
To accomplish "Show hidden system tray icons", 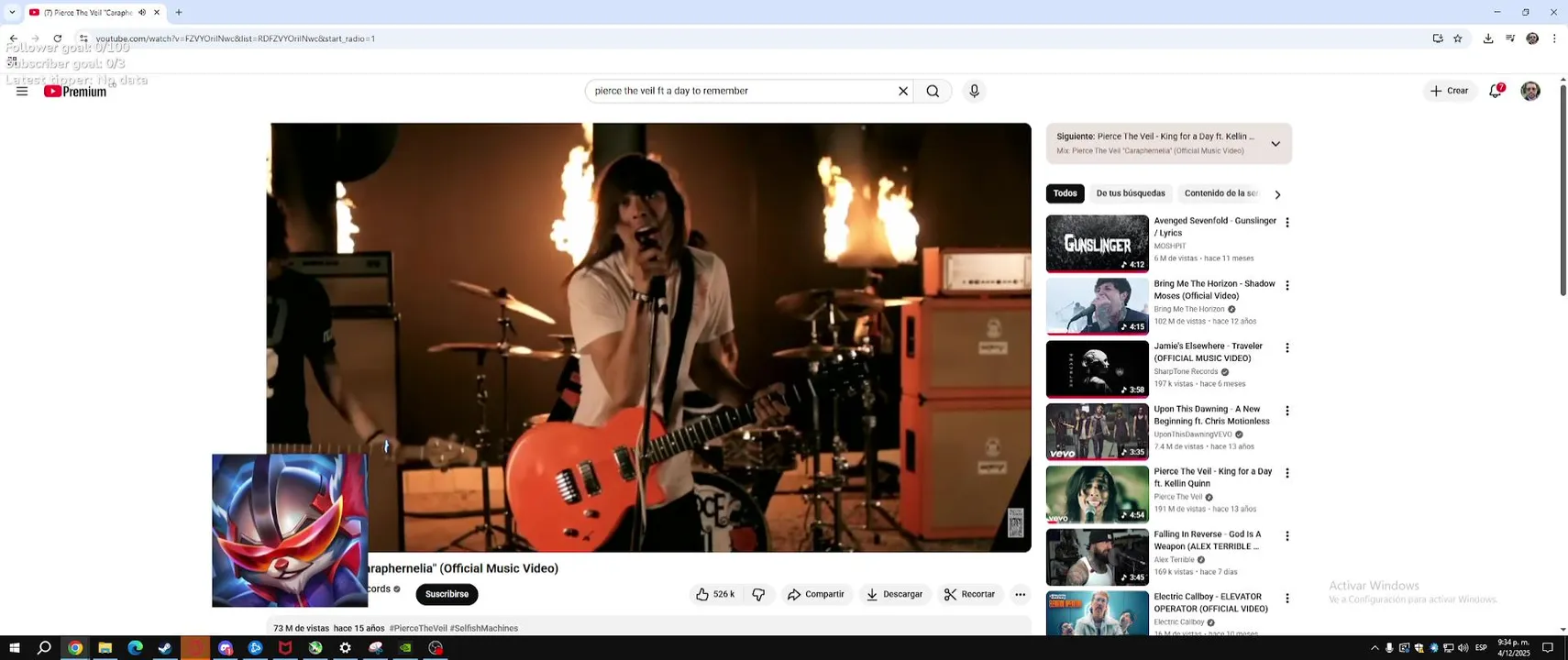I will tap(1375, 648).
